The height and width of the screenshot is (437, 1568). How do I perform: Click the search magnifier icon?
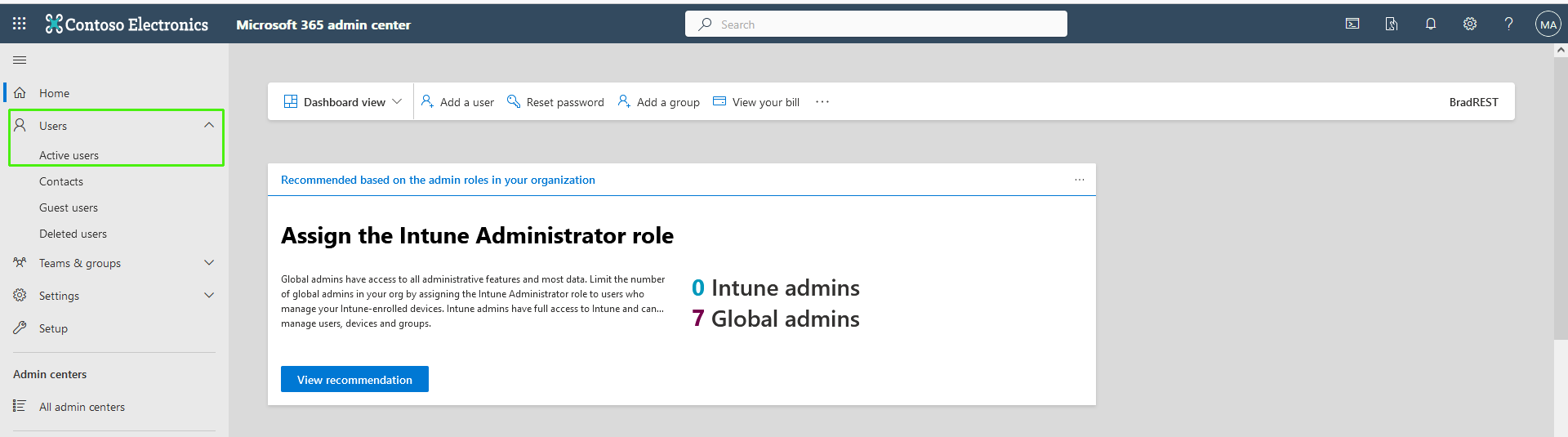tap(705, 24)
